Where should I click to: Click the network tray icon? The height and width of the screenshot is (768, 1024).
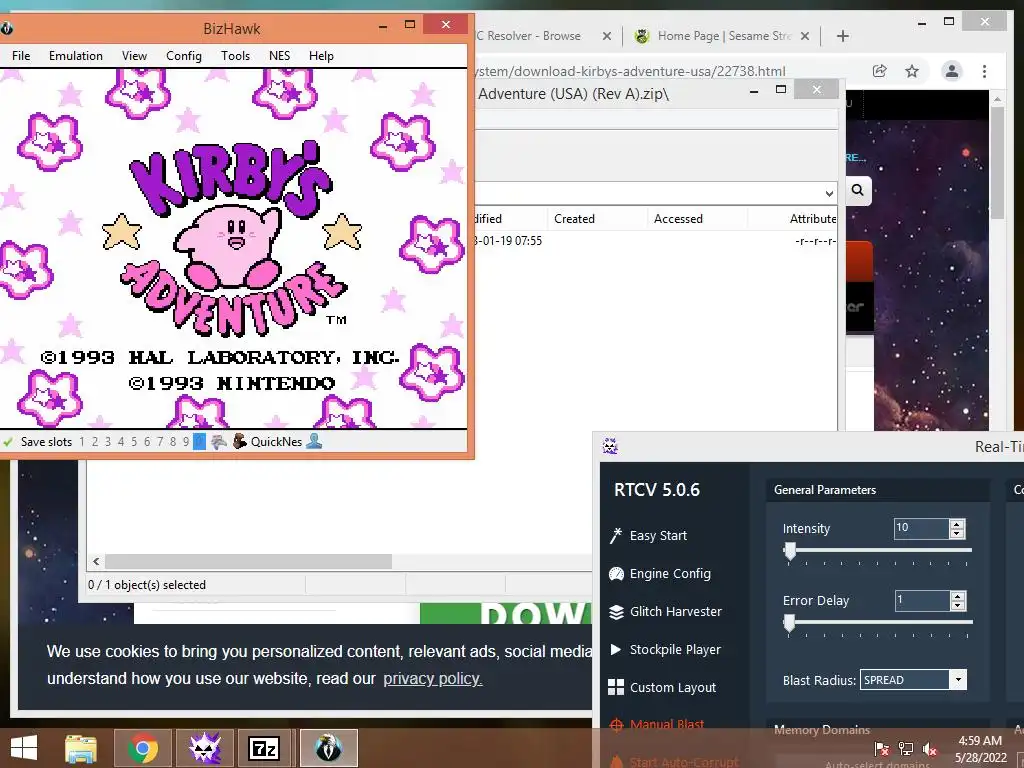906,749
